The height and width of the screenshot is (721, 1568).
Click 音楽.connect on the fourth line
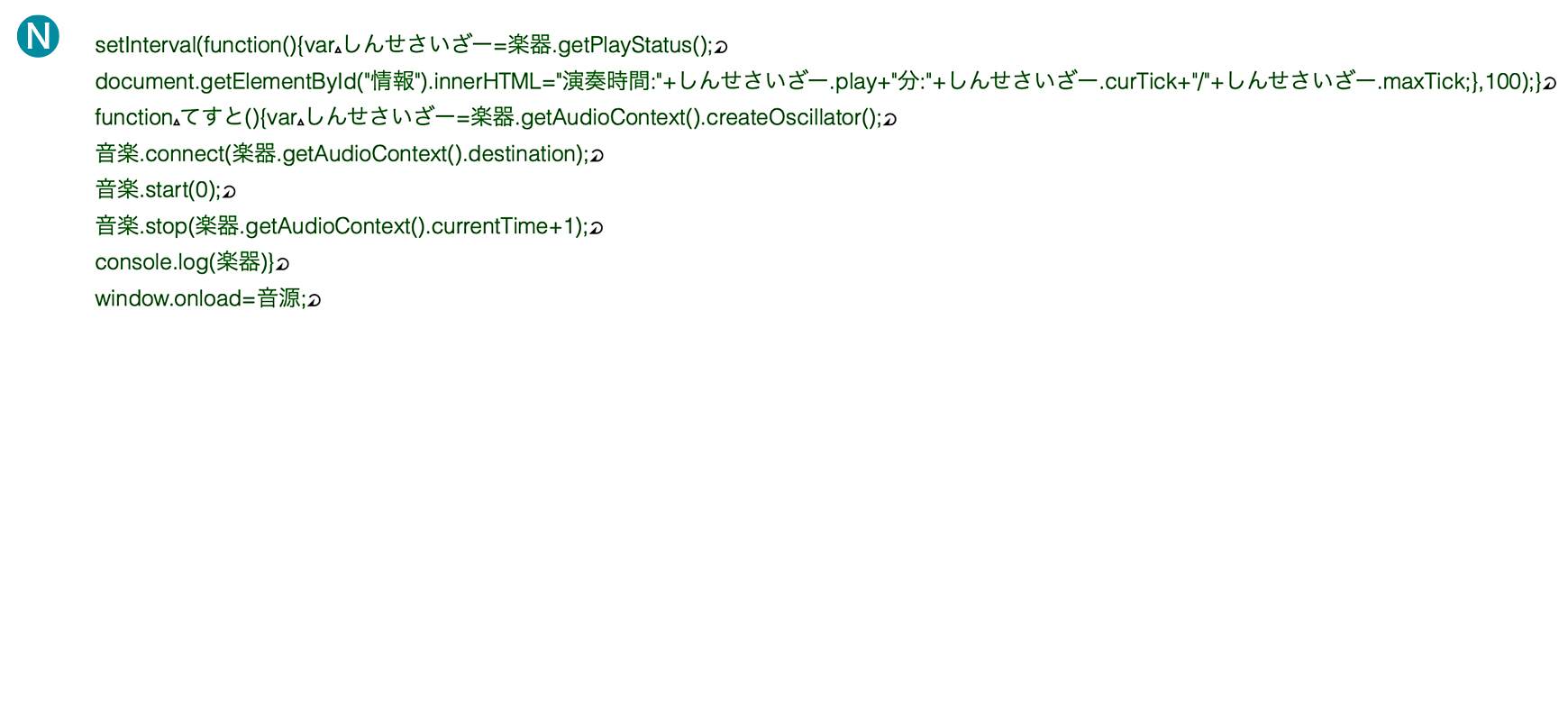tap(160, 153)
